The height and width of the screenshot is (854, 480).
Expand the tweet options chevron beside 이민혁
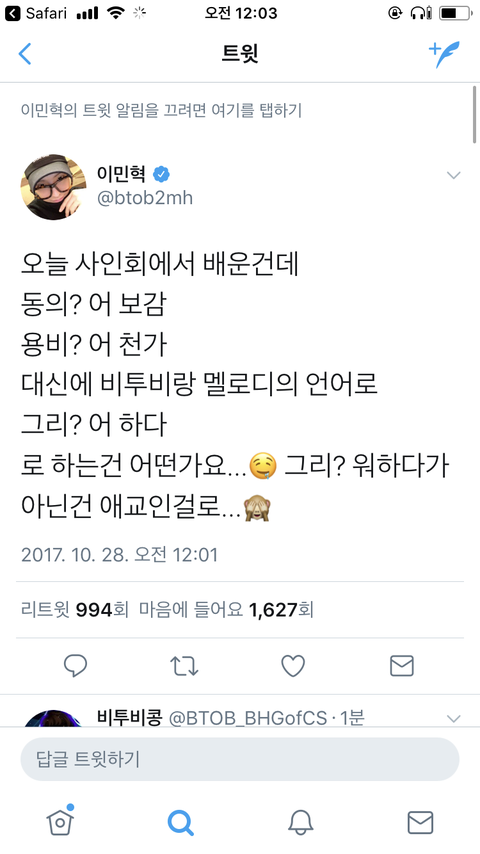pos(453,175)
